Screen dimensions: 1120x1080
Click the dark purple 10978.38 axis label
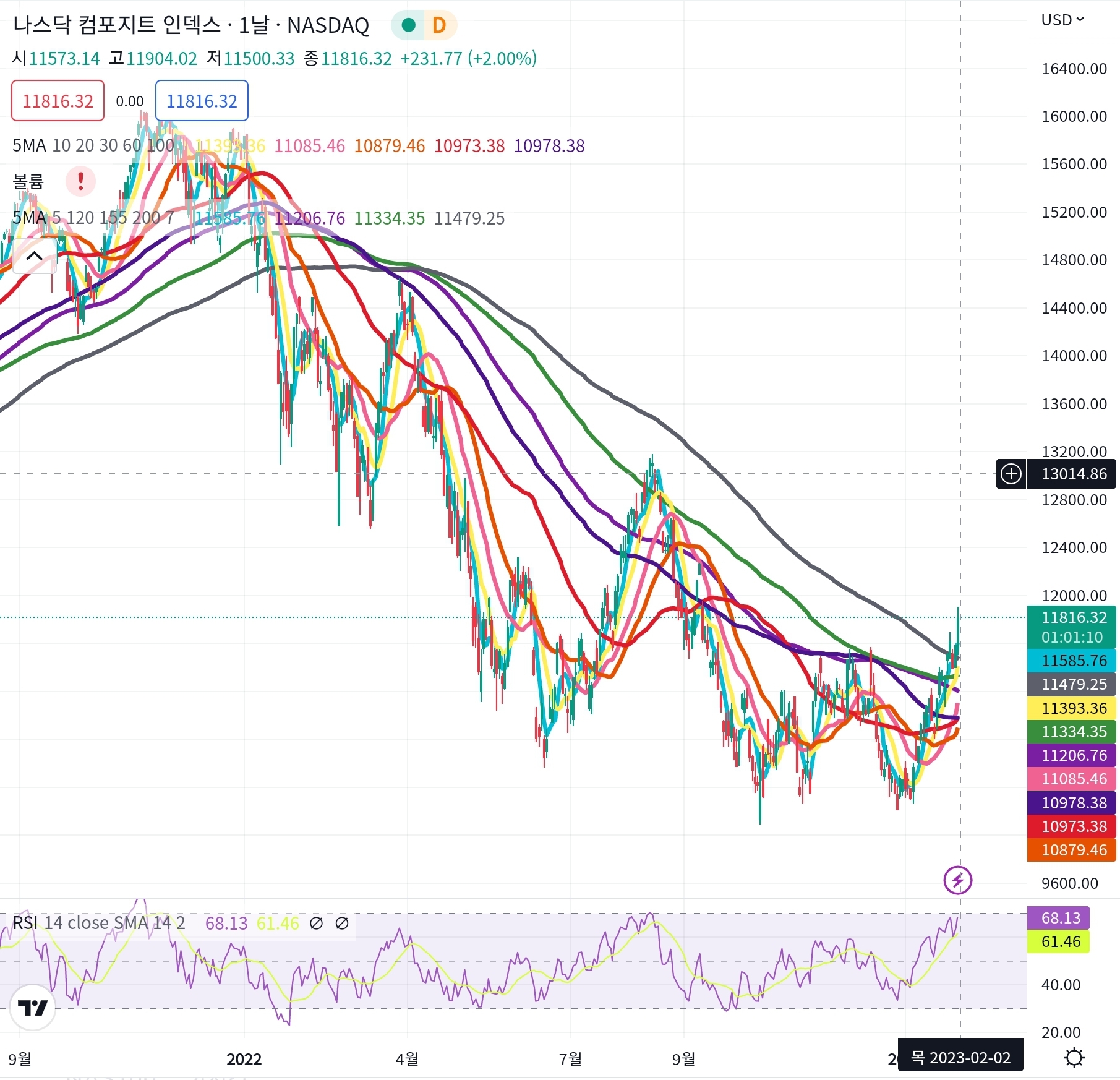coord(1072,803)
